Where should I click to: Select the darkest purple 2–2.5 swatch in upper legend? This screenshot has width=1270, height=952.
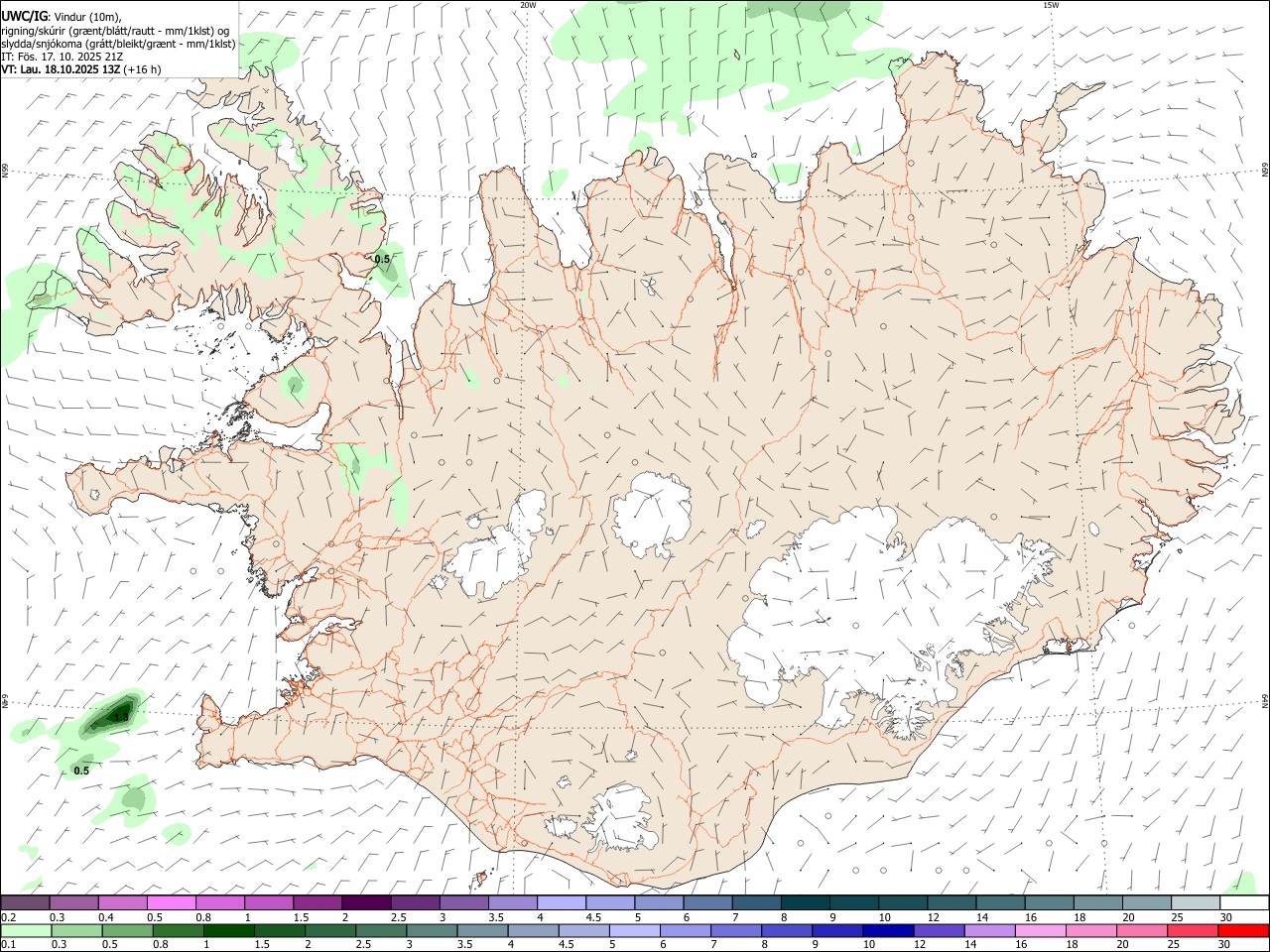pyautogui.click(x=366, y=903)
